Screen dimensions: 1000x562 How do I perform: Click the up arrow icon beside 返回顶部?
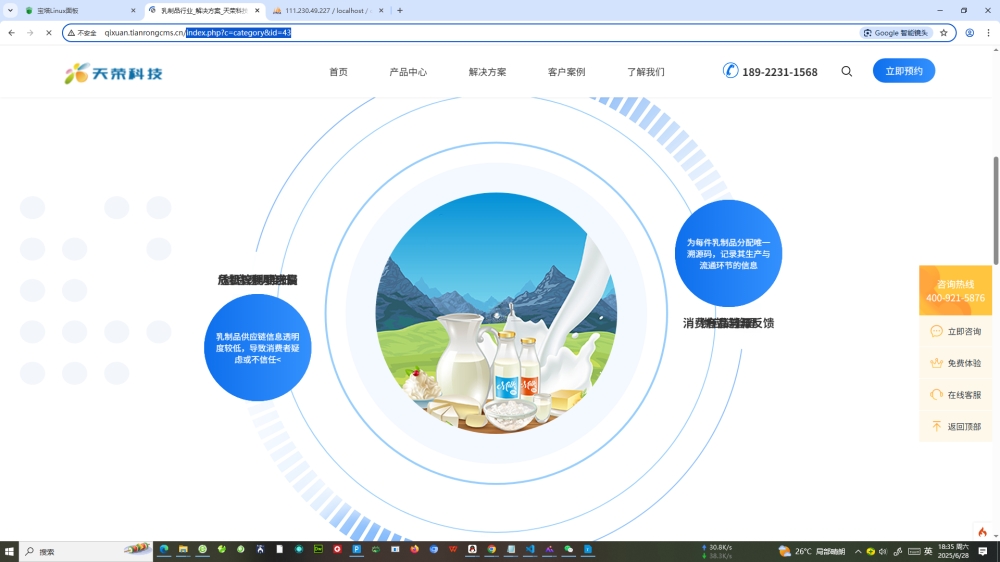point(936,426)
